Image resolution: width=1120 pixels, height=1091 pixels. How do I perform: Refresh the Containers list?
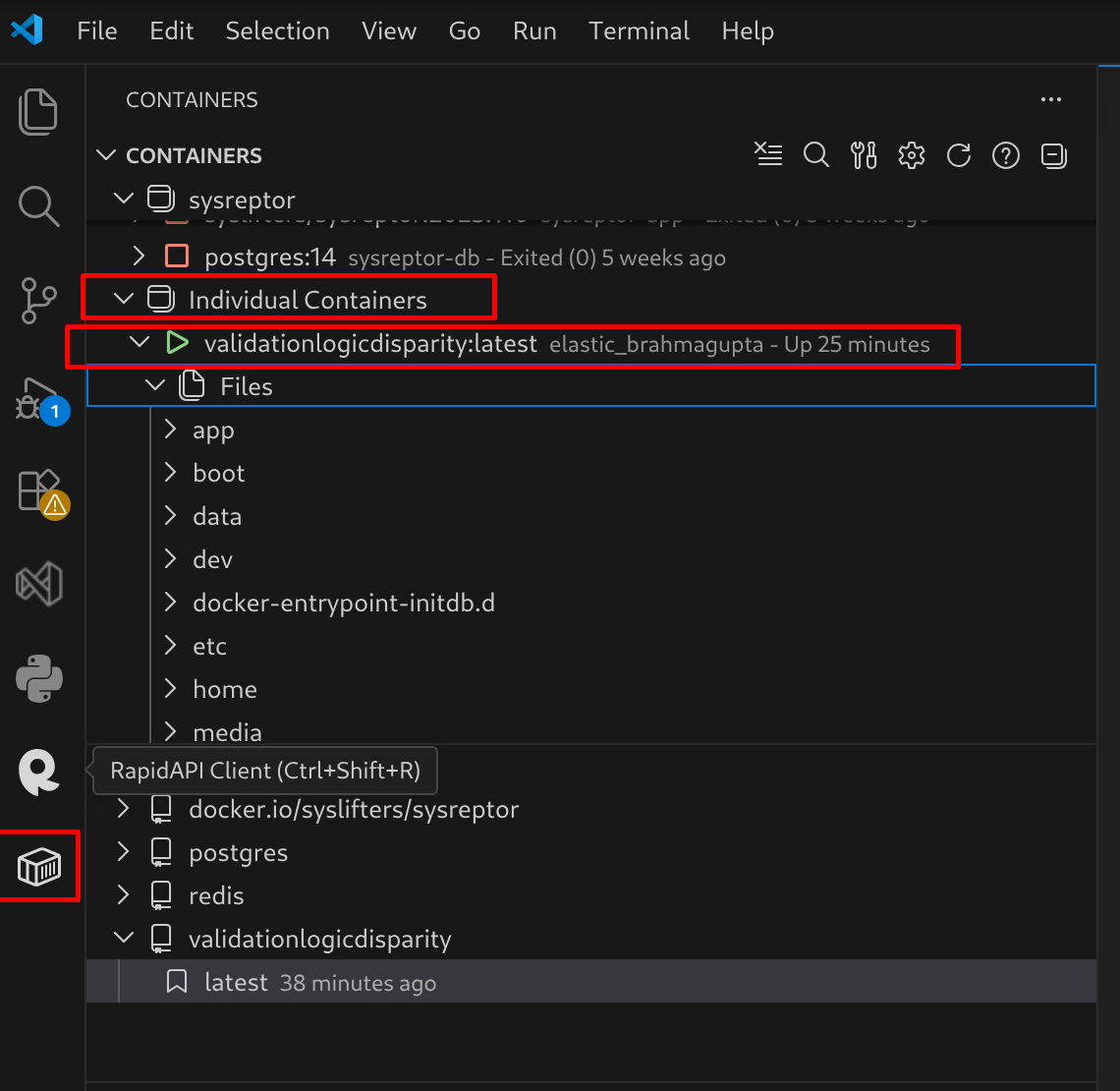(x=959, y=155)
